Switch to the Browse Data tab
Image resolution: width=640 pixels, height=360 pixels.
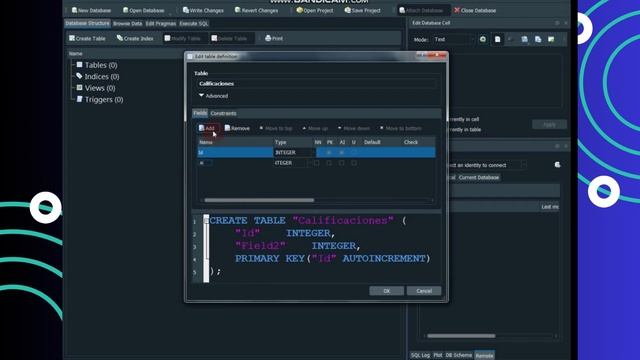(128, 24)
